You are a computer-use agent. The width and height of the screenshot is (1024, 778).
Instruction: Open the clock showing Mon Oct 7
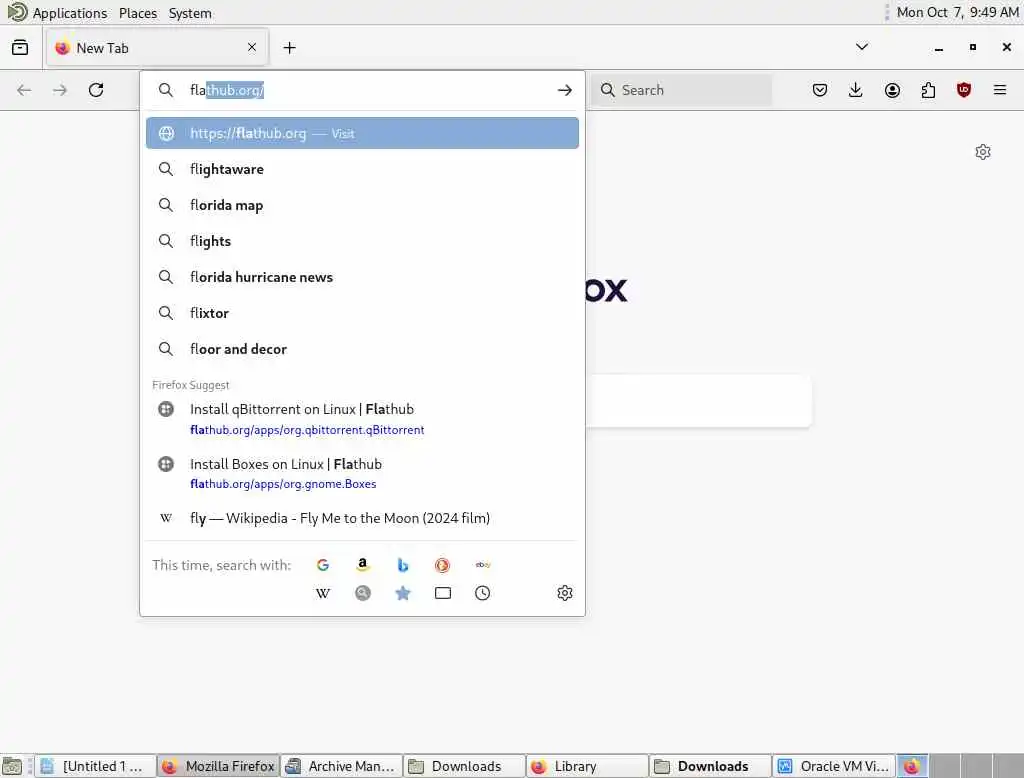point(957,12)
